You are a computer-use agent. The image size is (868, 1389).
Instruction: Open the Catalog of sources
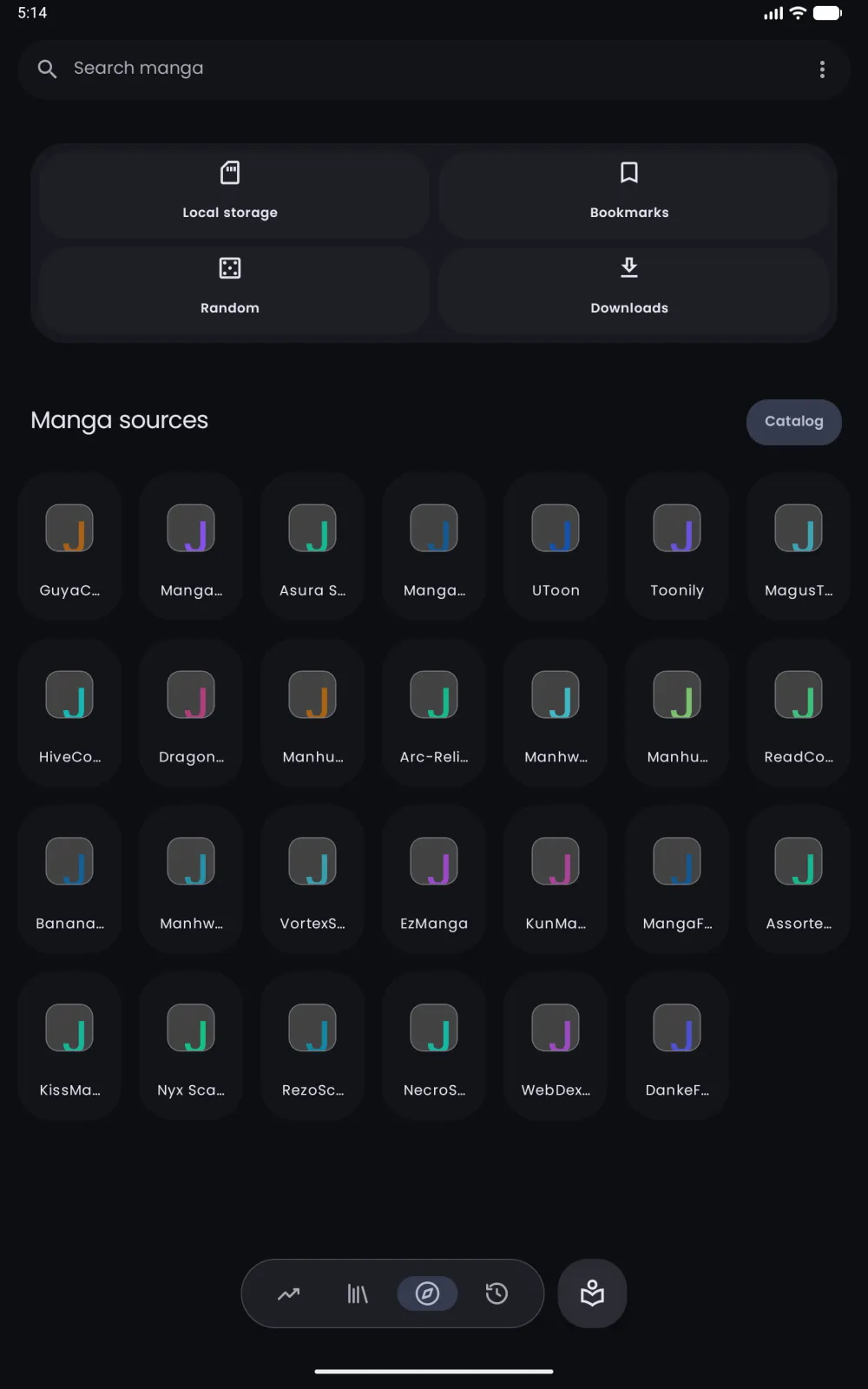pos(793,422)
